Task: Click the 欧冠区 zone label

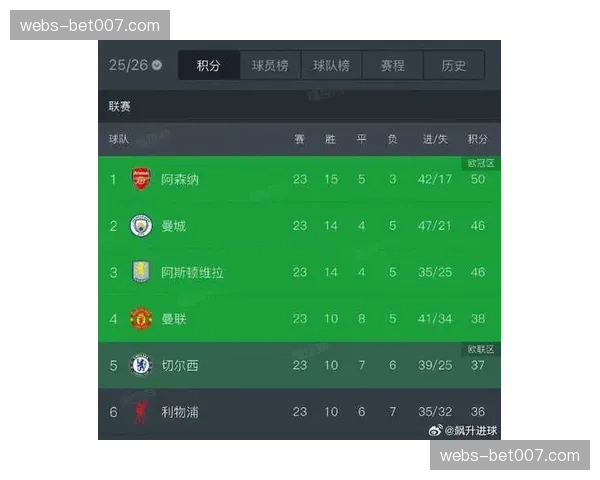Action: pos(480,163)
